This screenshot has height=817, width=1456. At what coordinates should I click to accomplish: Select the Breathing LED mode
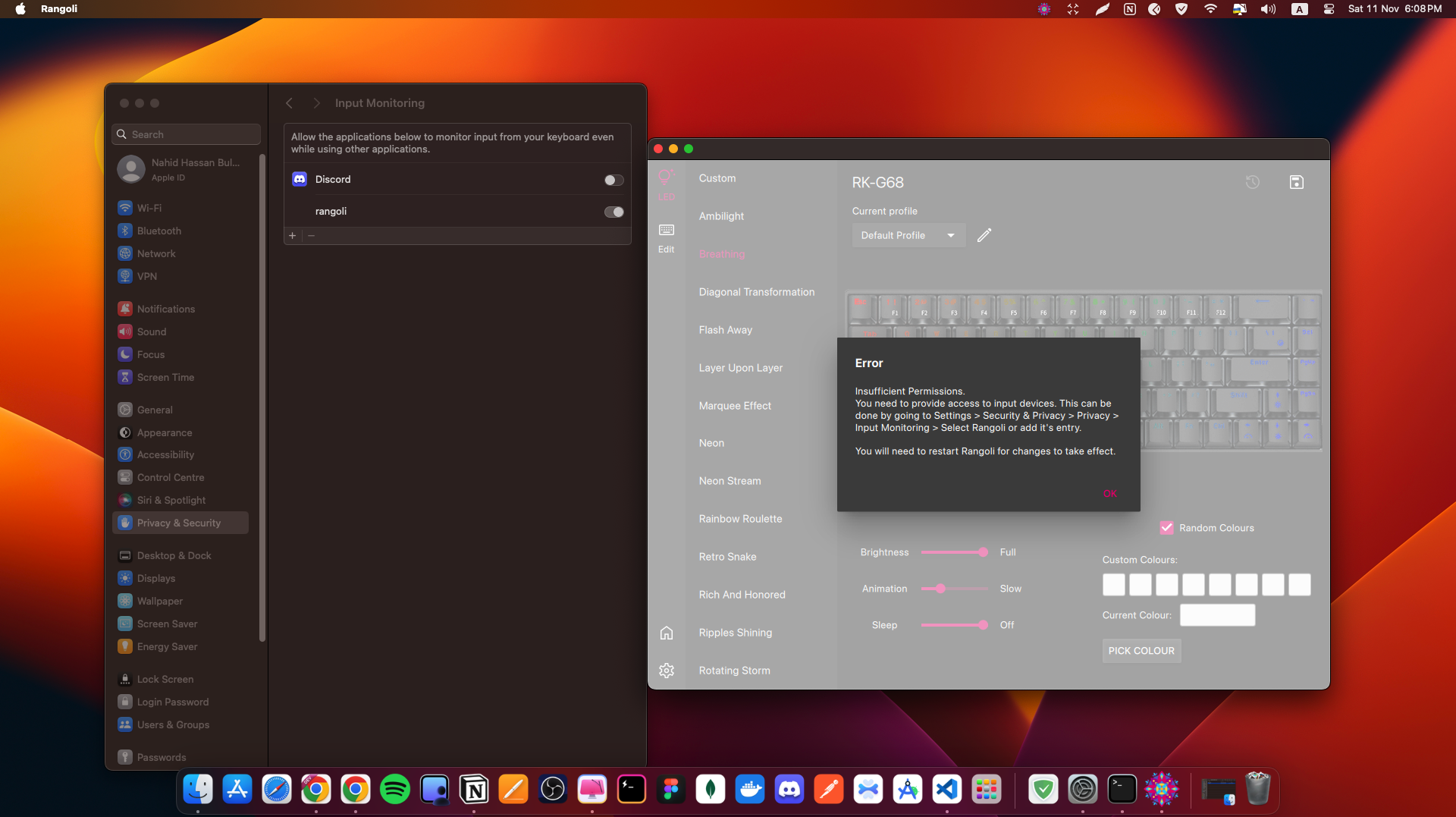(x=722, y=254)
